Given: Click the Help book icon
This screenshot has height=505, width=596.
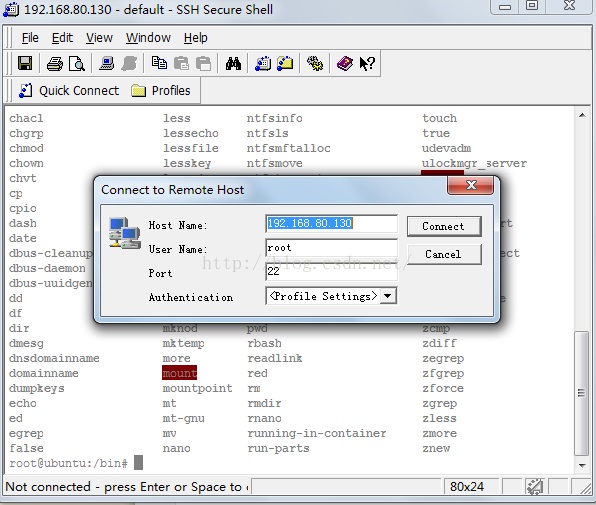Looking at the screenshot, I should click(x=345, y=63).
